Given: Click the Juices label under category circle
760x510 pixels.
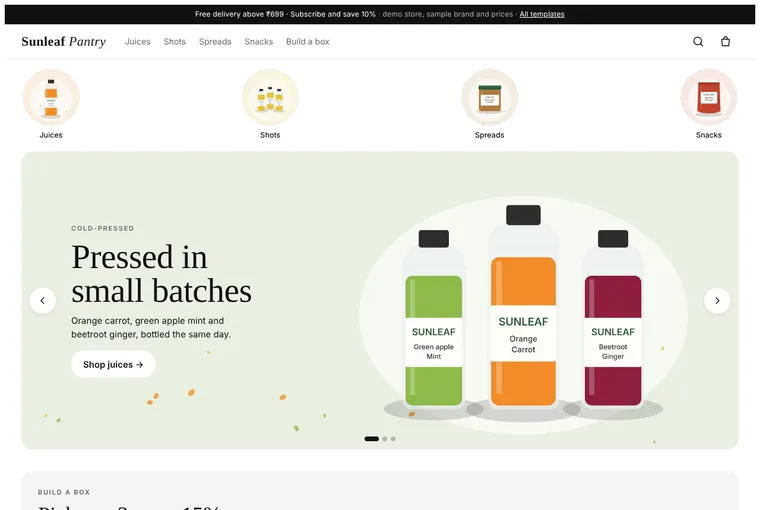Looking at the screenshot, I should [51, 135].
